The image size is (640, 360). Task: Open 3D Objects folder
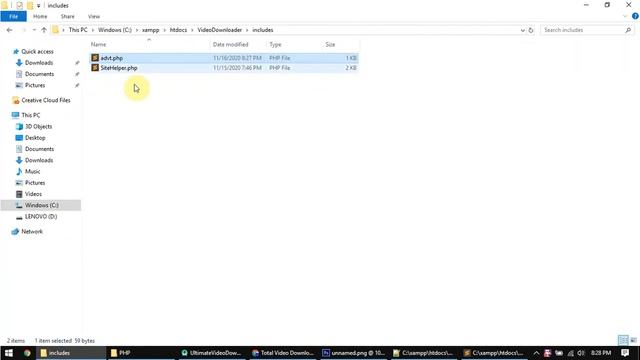point(38,127)
